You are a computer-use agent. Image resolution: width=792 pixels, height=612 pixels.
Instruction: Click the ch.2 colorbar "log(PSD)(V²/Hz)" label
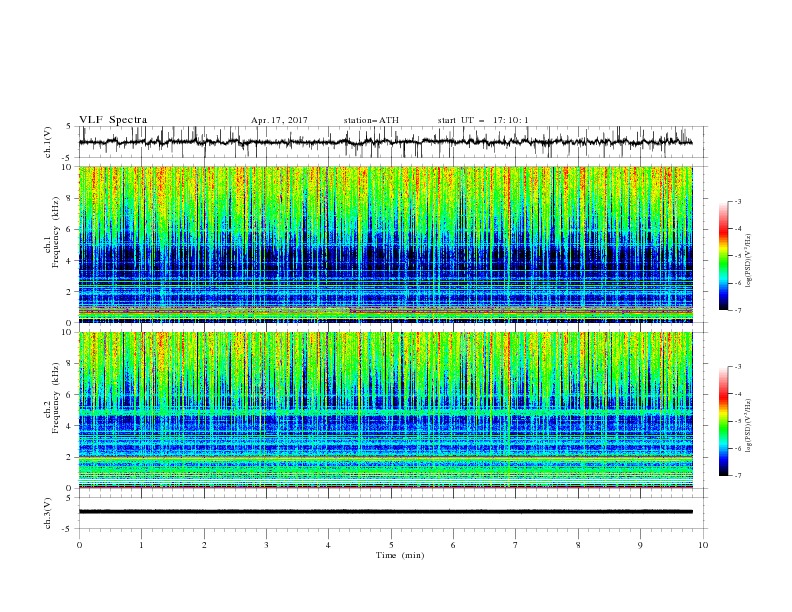[x=748, y=426]
